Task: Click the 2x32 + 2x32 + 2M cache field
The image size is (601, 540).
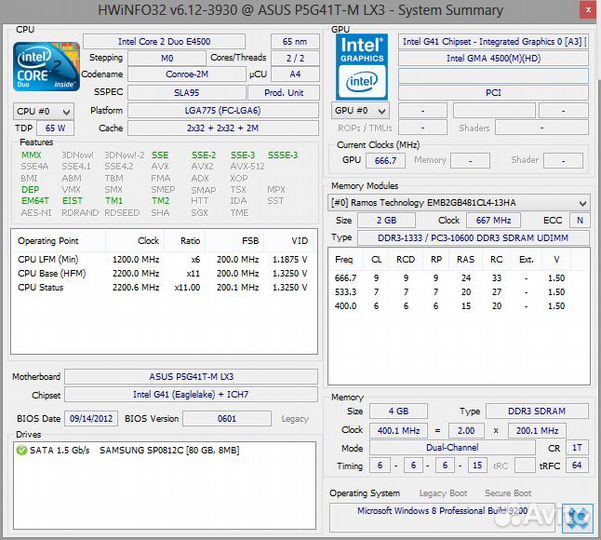Action: (223, 128)
